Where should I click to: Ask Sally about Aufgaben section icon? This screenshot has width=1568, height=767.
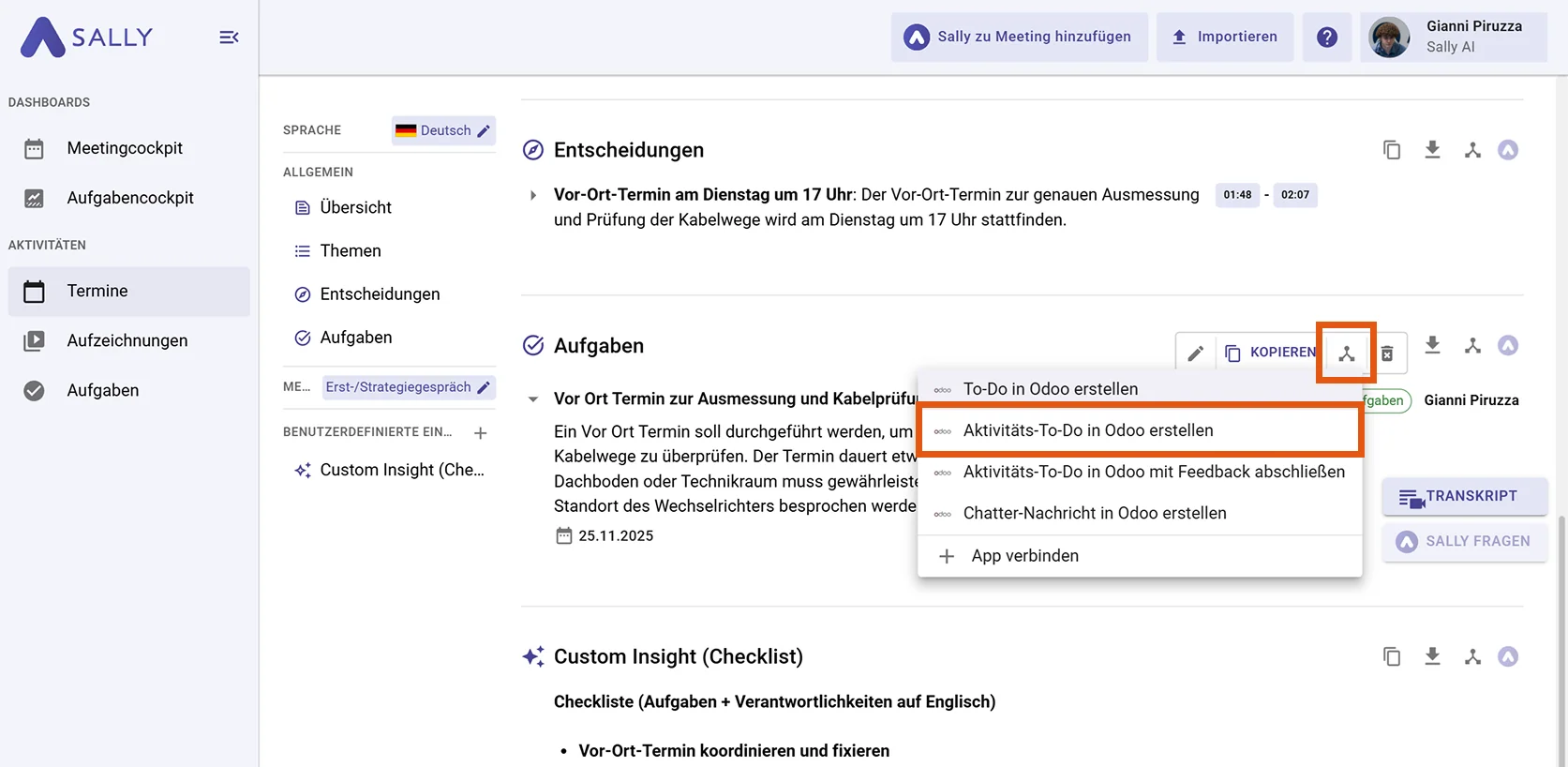click(x=1508, y=346)
